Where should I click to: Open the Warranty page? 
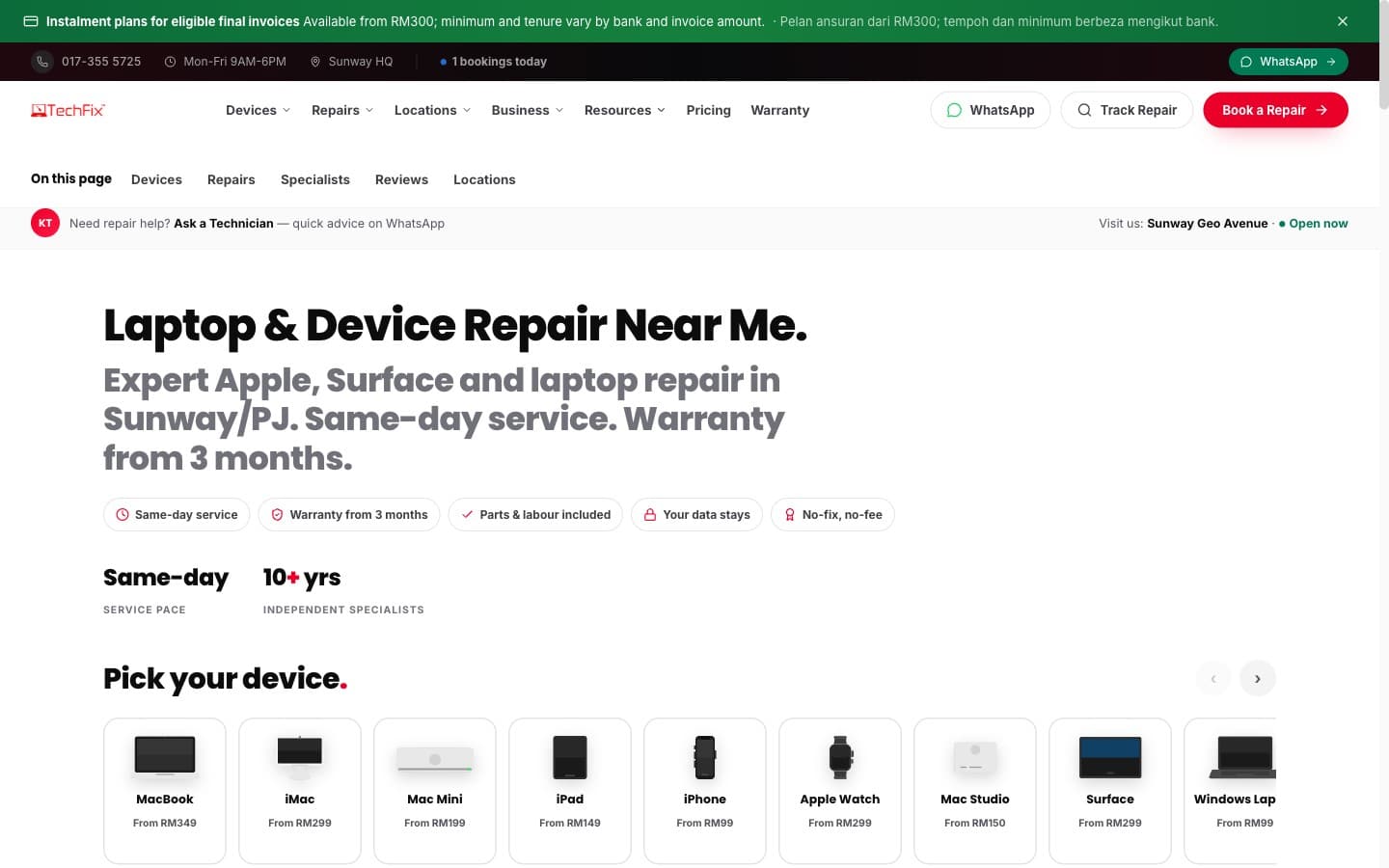point(780,110)
